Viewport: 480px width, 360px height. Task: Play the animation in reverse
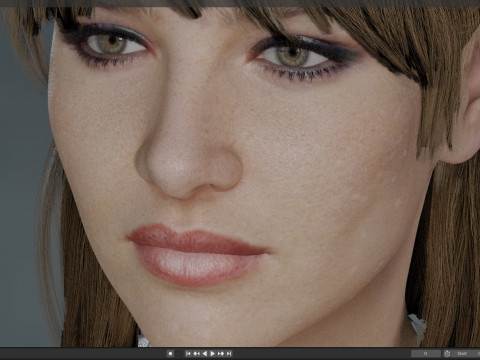click(205, 353)
